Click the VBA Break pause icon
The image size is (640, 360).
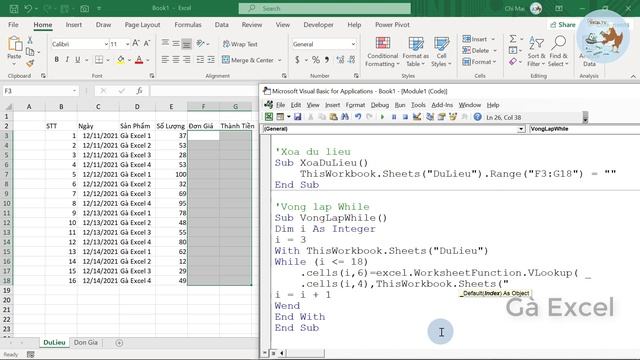click(394, 117)
